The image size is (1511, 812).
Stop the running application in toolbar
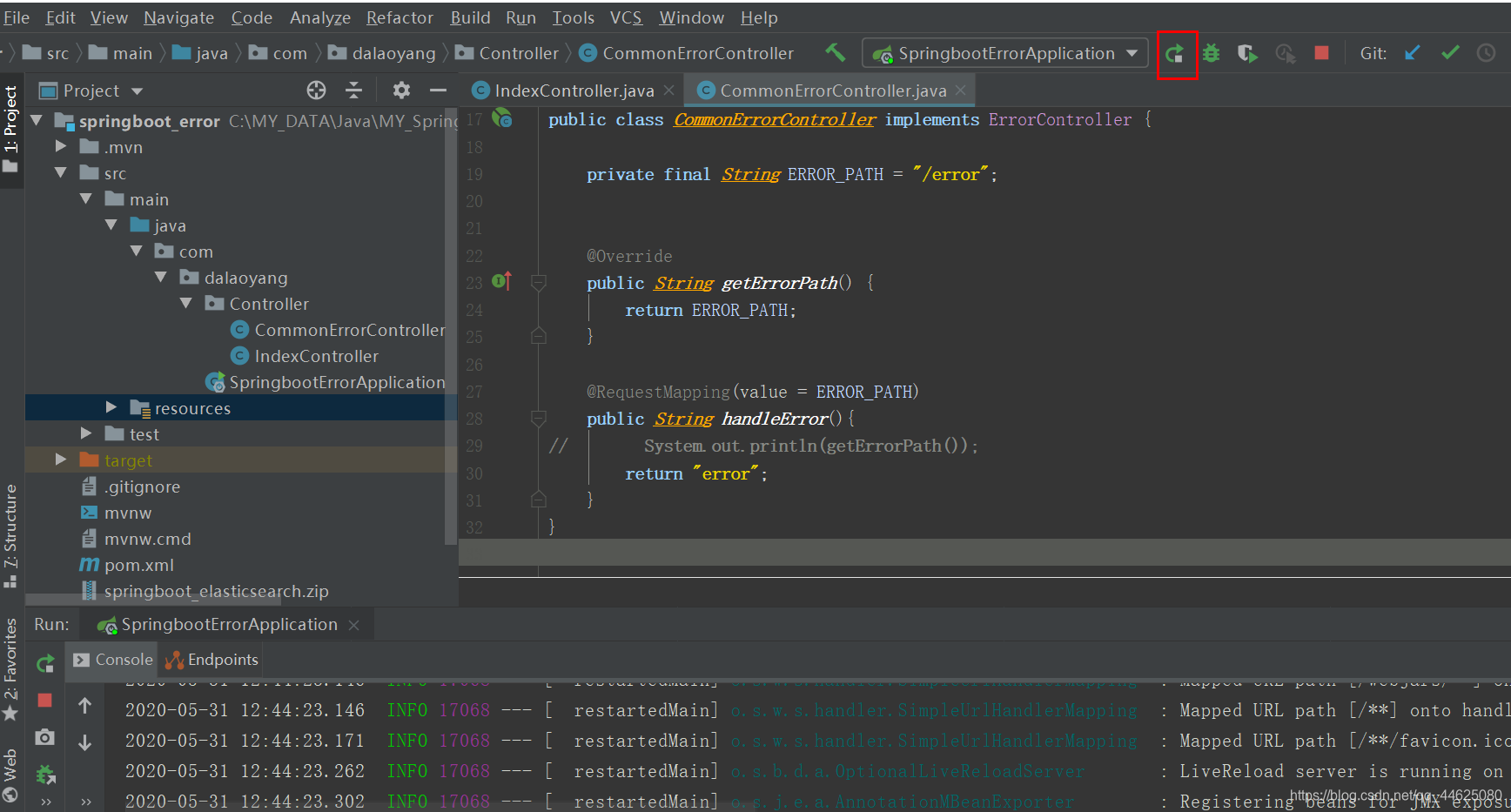[1321, 53]
